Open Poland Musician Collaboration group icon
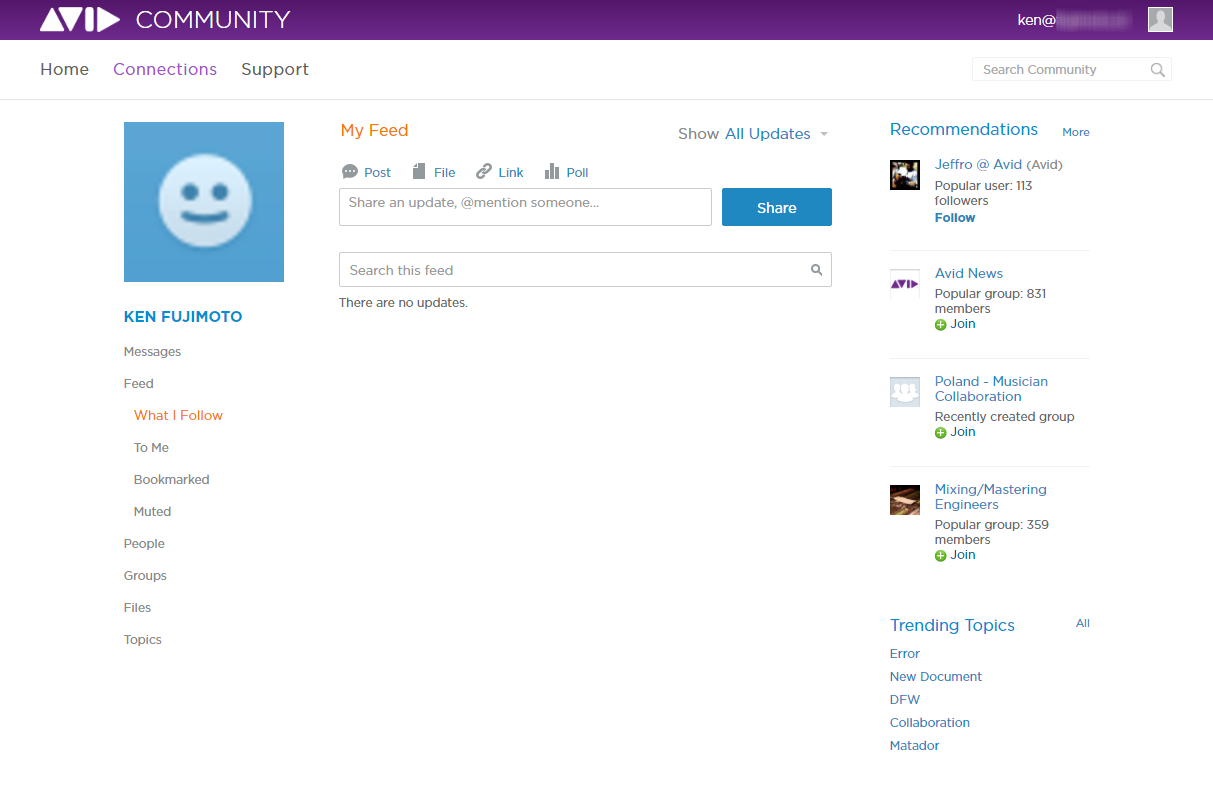The width and height of the screenshot is (1213, 810). pos(905,392)
